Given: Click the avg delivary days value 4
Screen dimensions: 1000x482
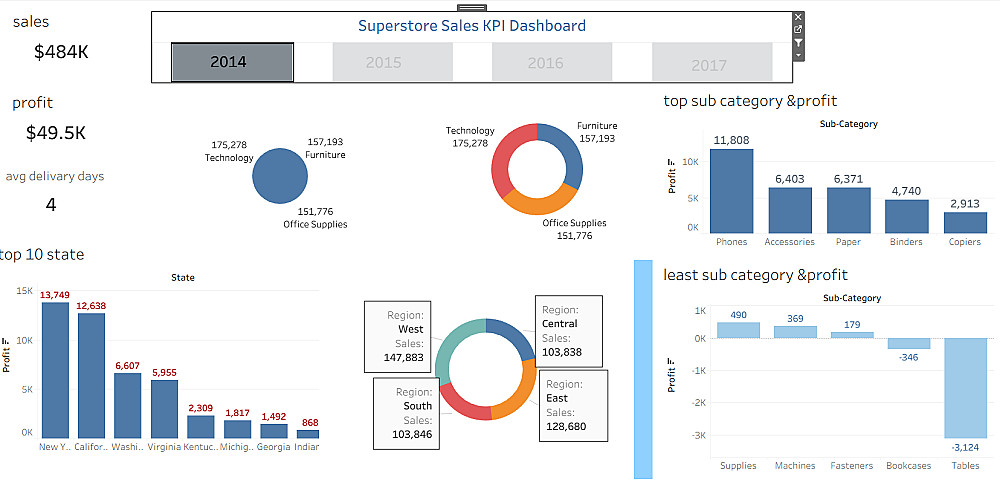Looking at the screenshot, I should 51,205.
